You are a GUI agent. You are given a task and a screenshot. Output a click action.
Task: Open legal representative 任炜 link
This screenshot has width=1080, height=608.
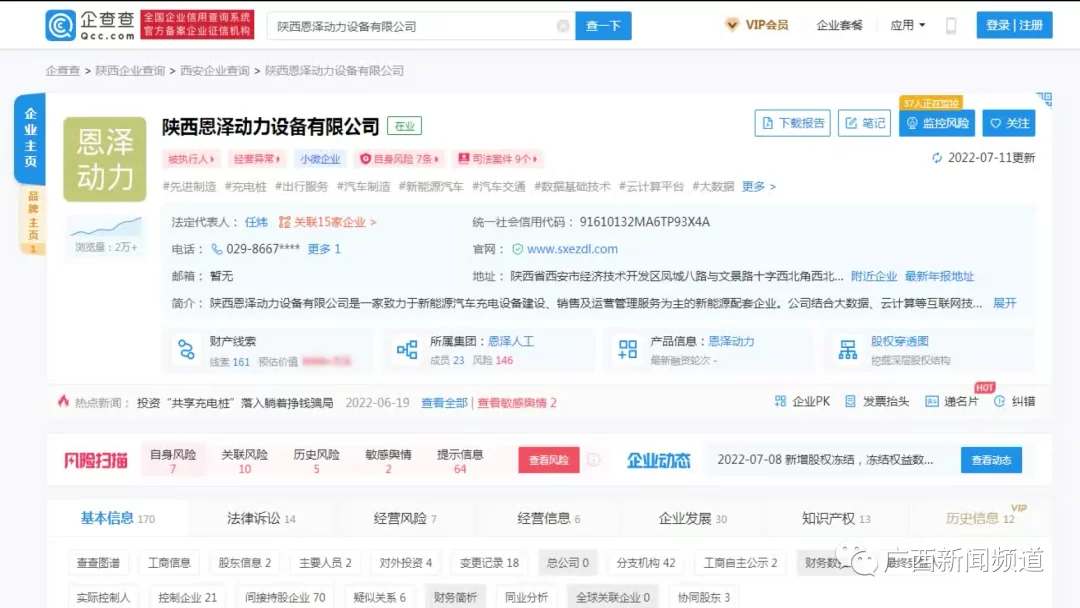tap(256, 222)
